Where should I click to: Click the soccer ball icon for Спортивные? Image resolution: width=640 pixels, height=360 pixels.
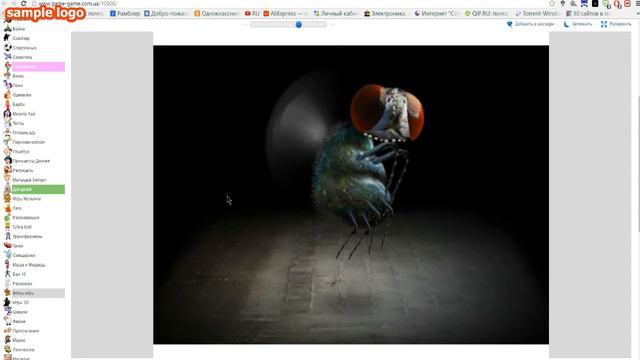click(8, 47)
